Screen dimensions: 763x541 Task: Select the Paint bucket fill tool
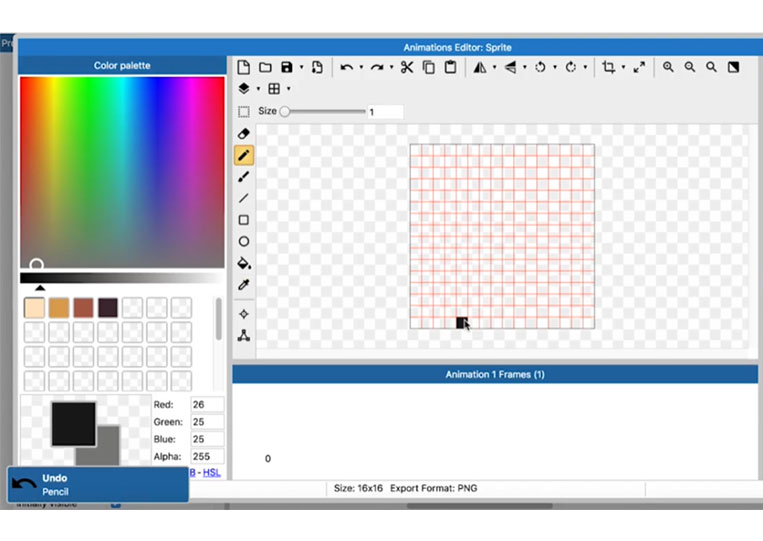point(244,263)
